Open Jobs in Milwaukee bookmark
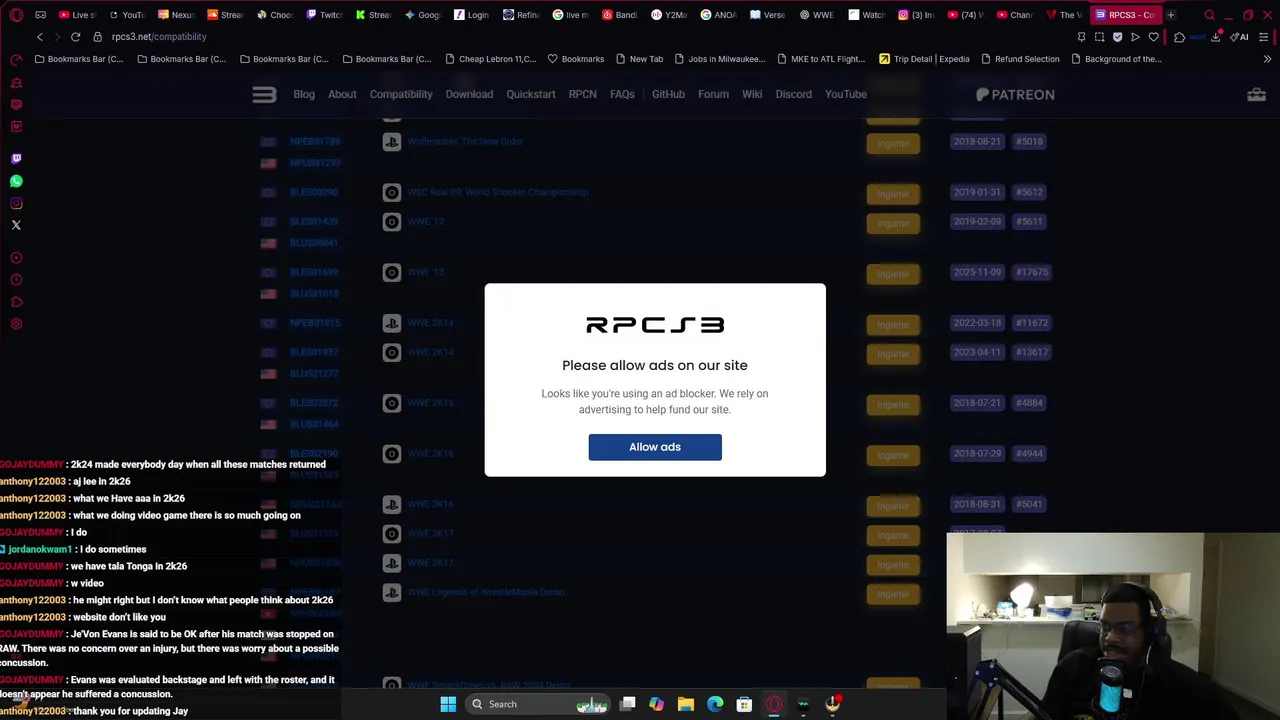This screenshot has height=720, width=1280. pyautogui.click(x=720, y=59)
